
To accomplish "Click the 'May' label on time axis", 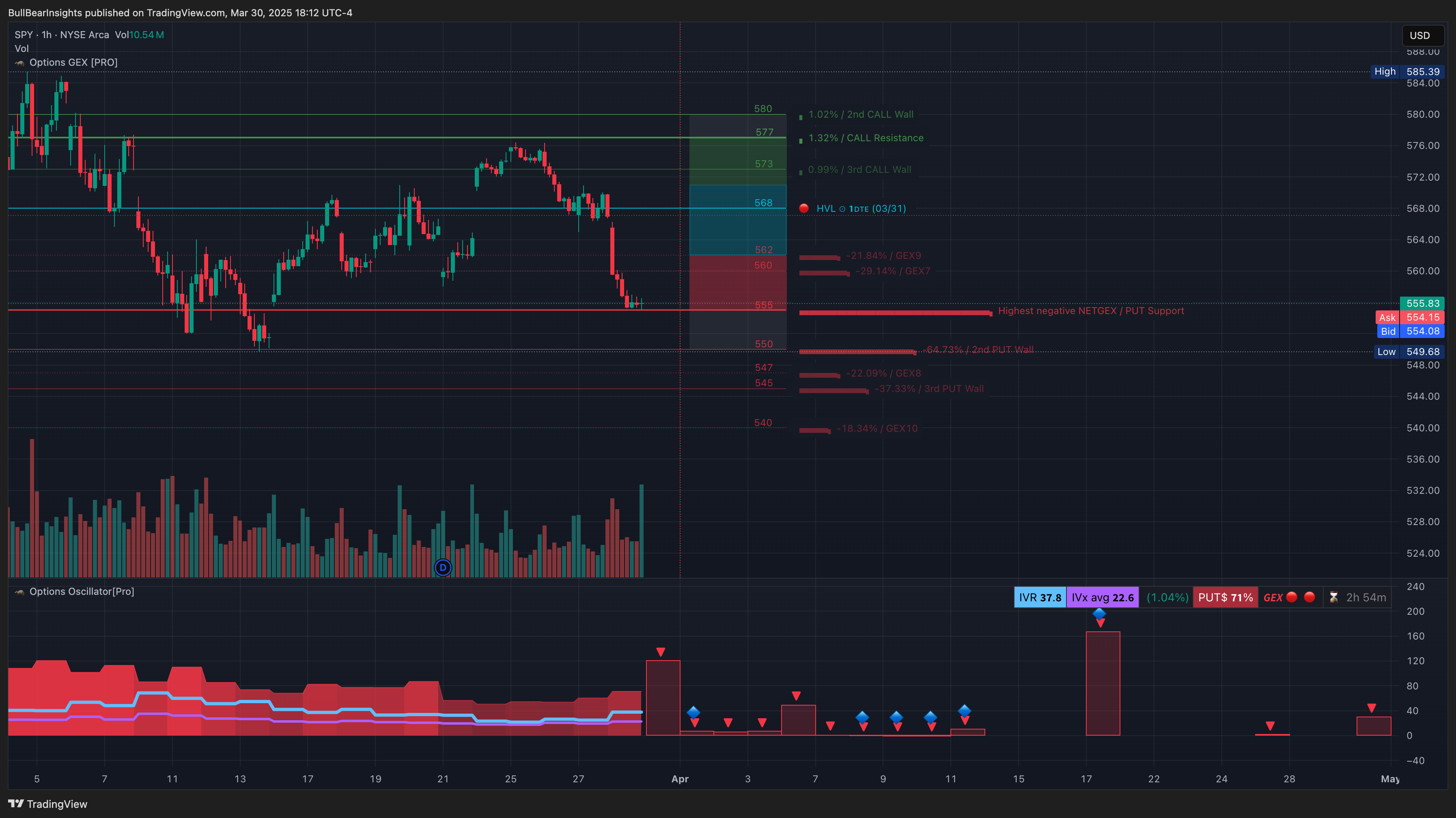I will (x=1389, y=779).
